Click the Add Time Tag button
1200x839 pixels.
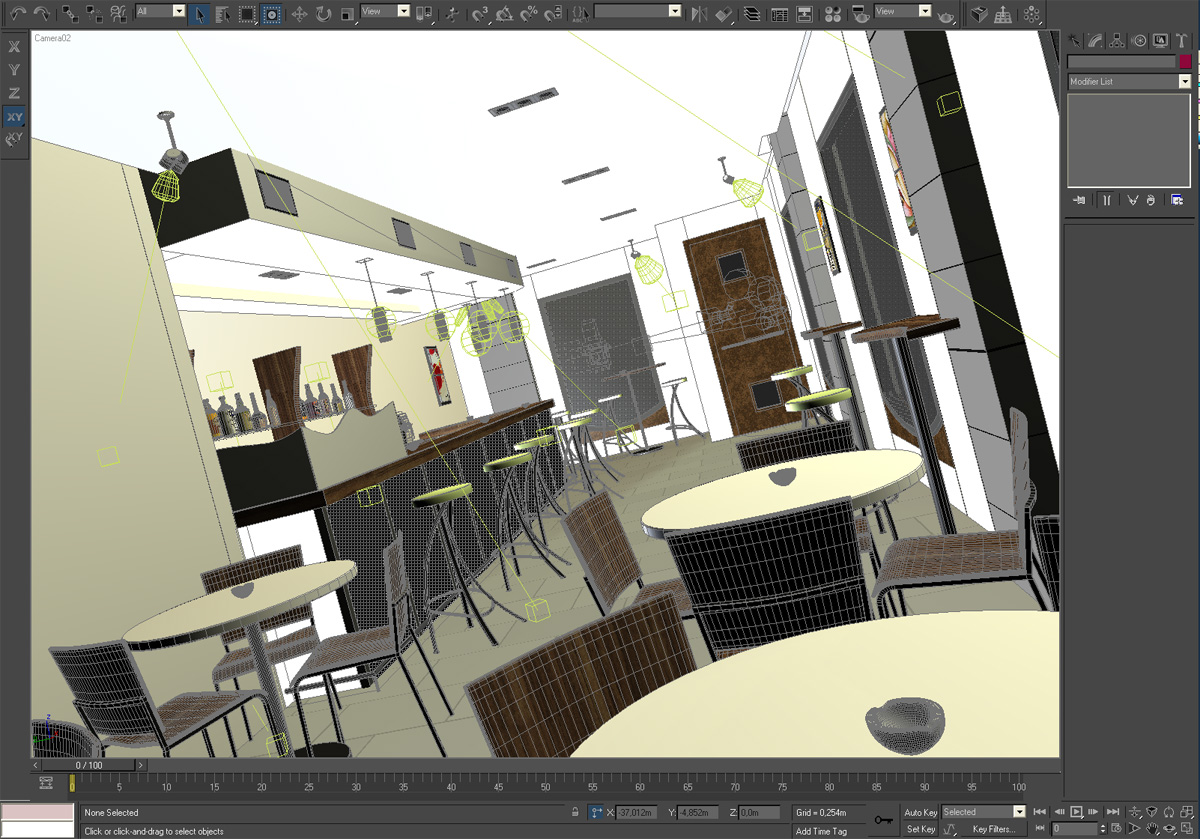coord(821,831)
